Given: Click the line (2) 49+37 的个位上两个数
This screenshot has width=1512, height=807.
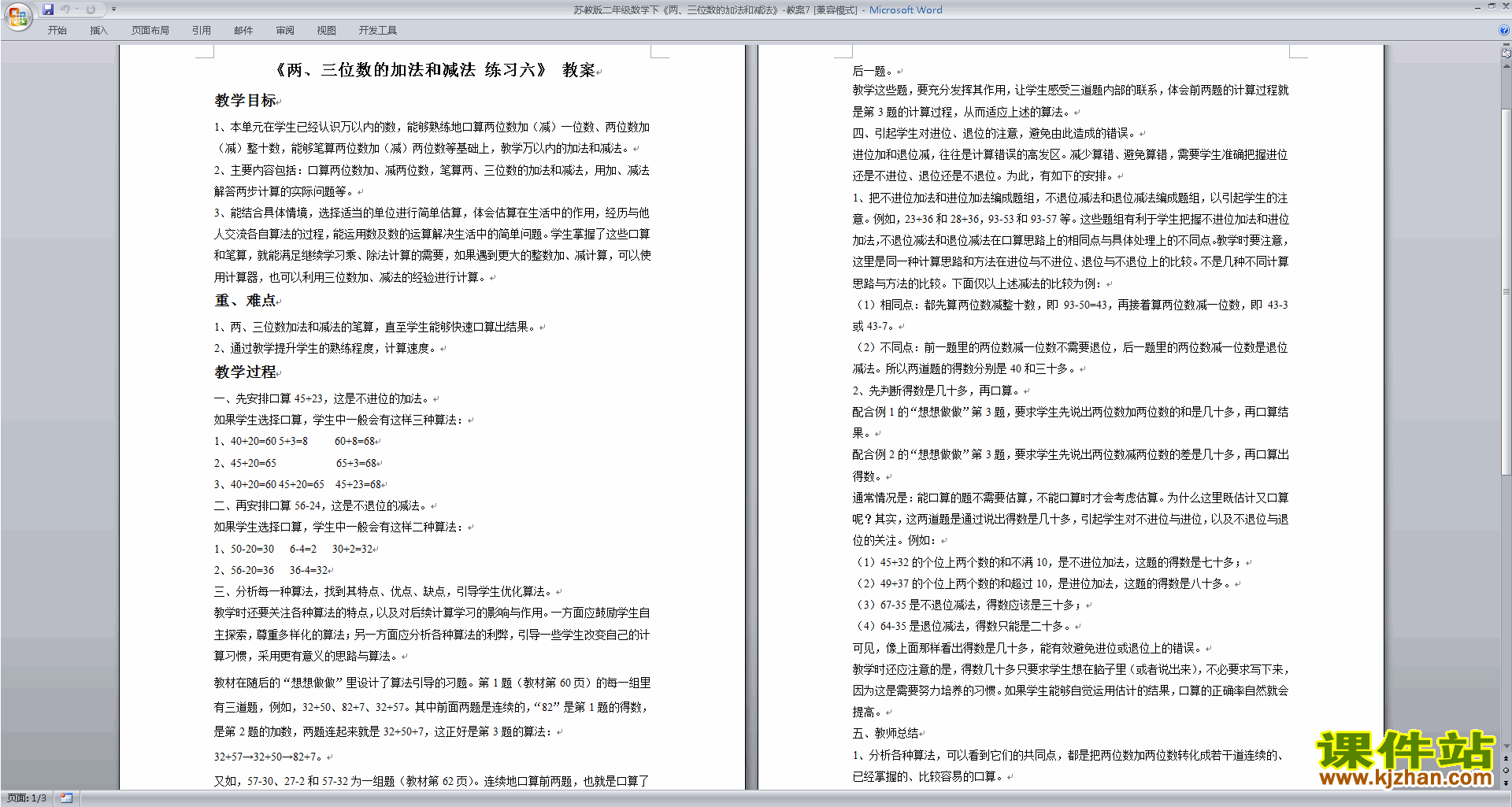Looking at the screenshot, I should [x=1045, y=584].
